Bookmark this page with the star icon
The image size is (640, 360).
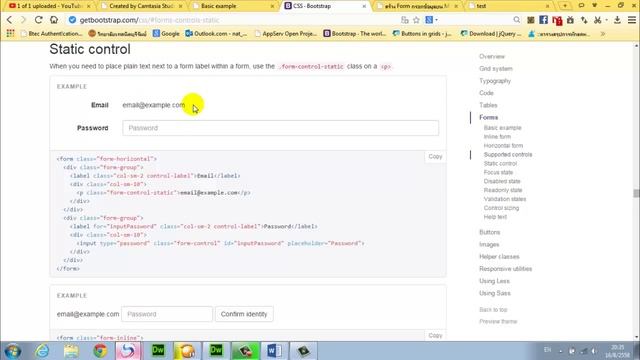click(x=416, y=20)
